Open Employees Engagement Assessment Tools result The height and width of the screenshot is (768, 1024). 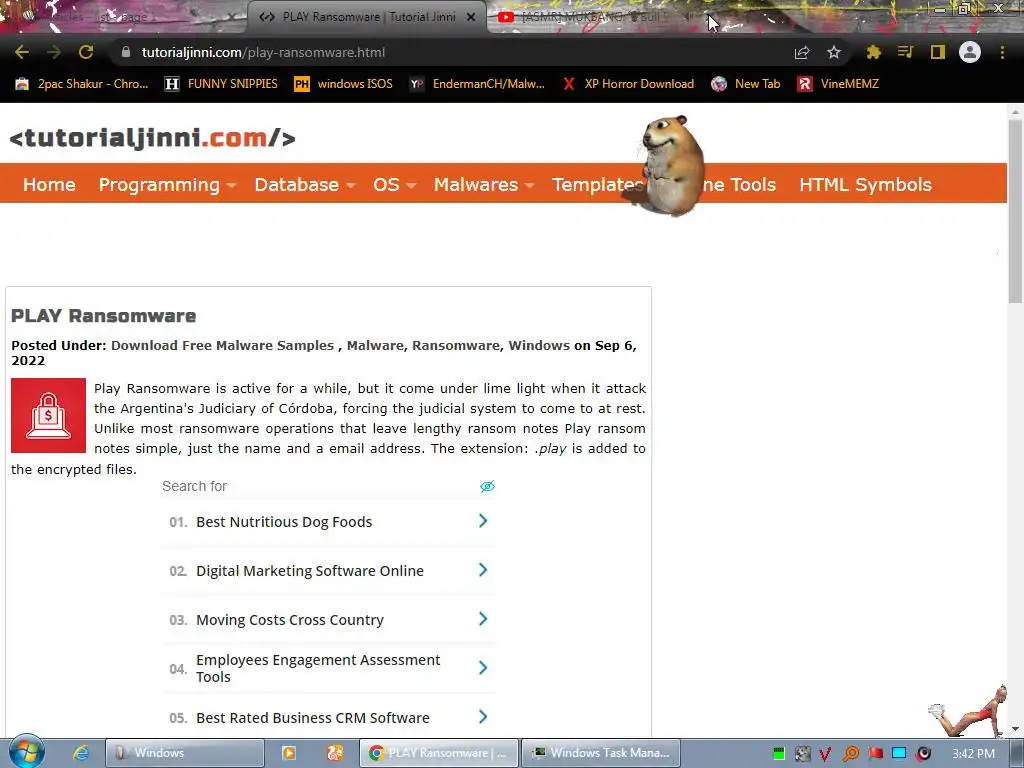(x=319, y=668)
